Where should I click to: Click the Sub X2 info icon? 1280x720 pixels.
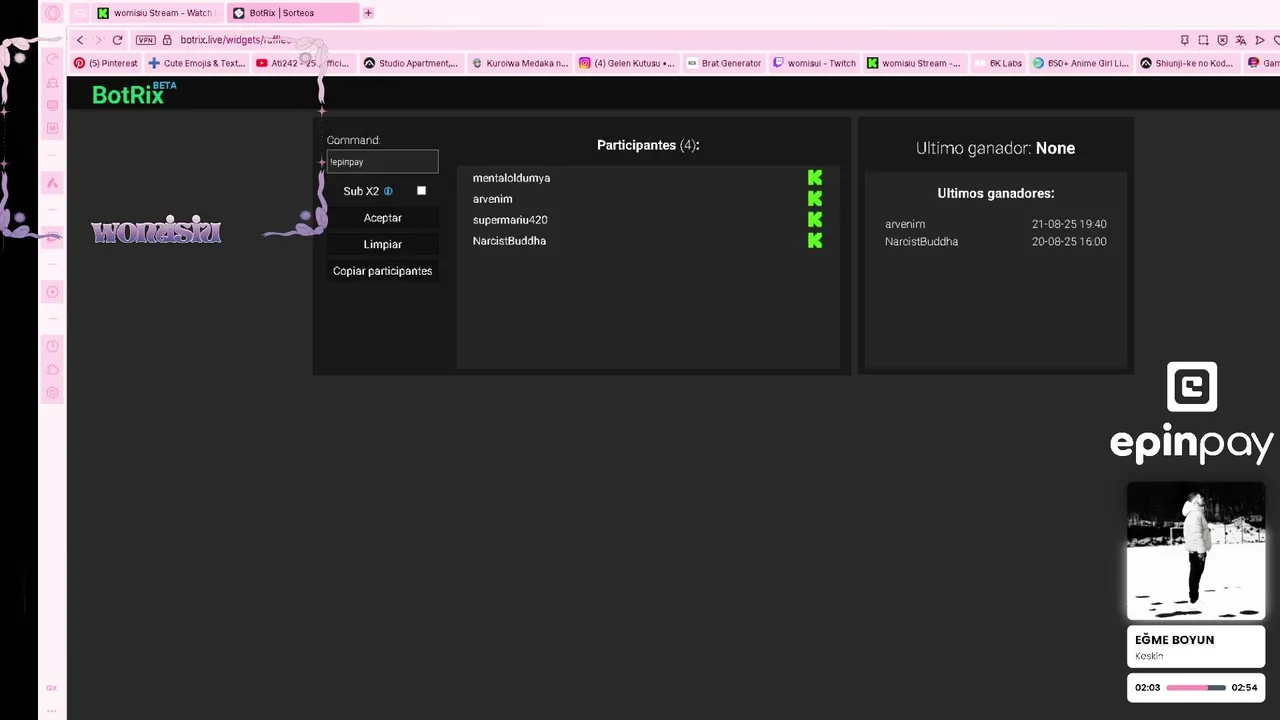388,191
